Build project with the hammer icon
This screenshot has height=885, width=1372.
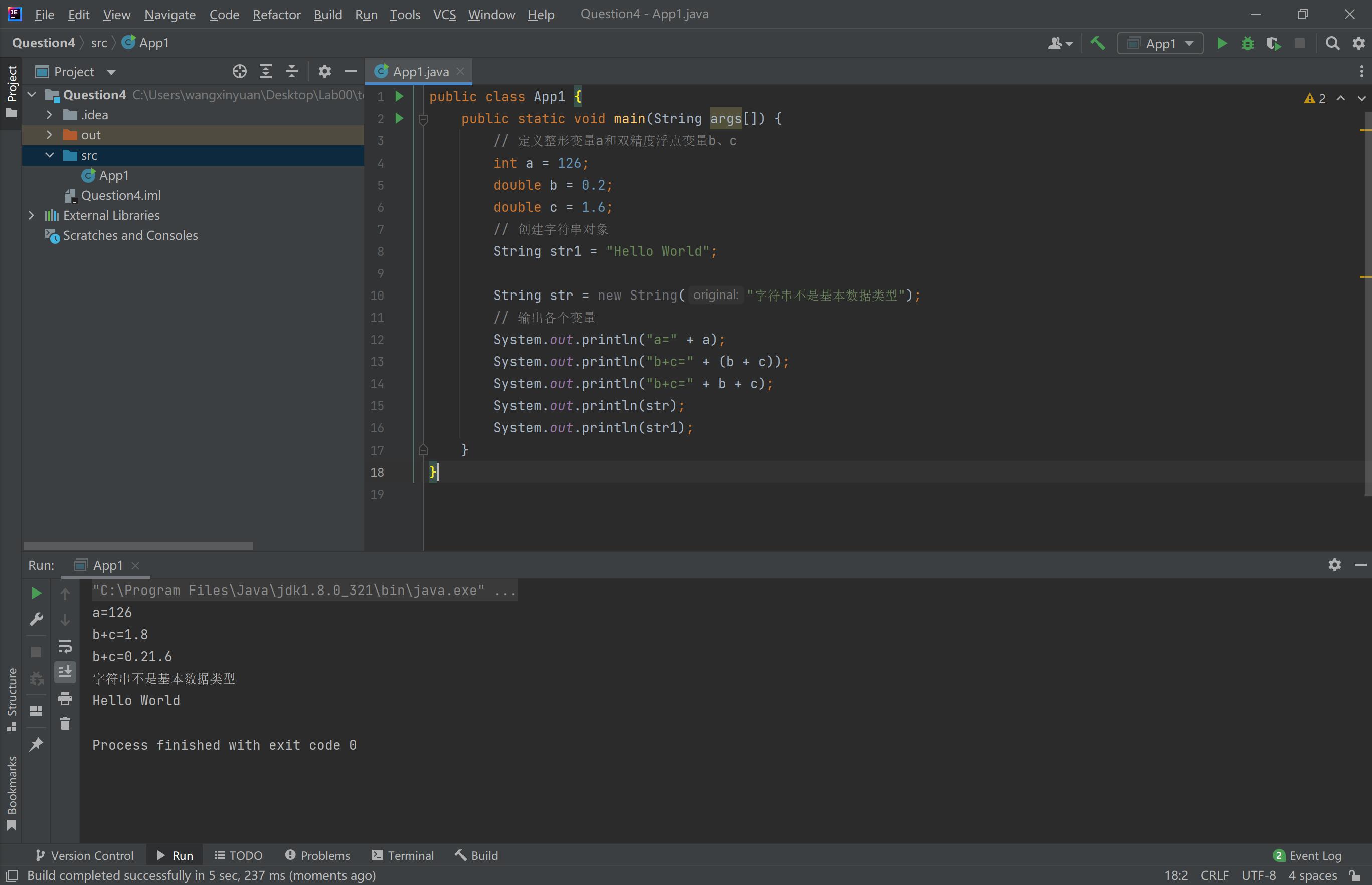tap(1098, 44)
